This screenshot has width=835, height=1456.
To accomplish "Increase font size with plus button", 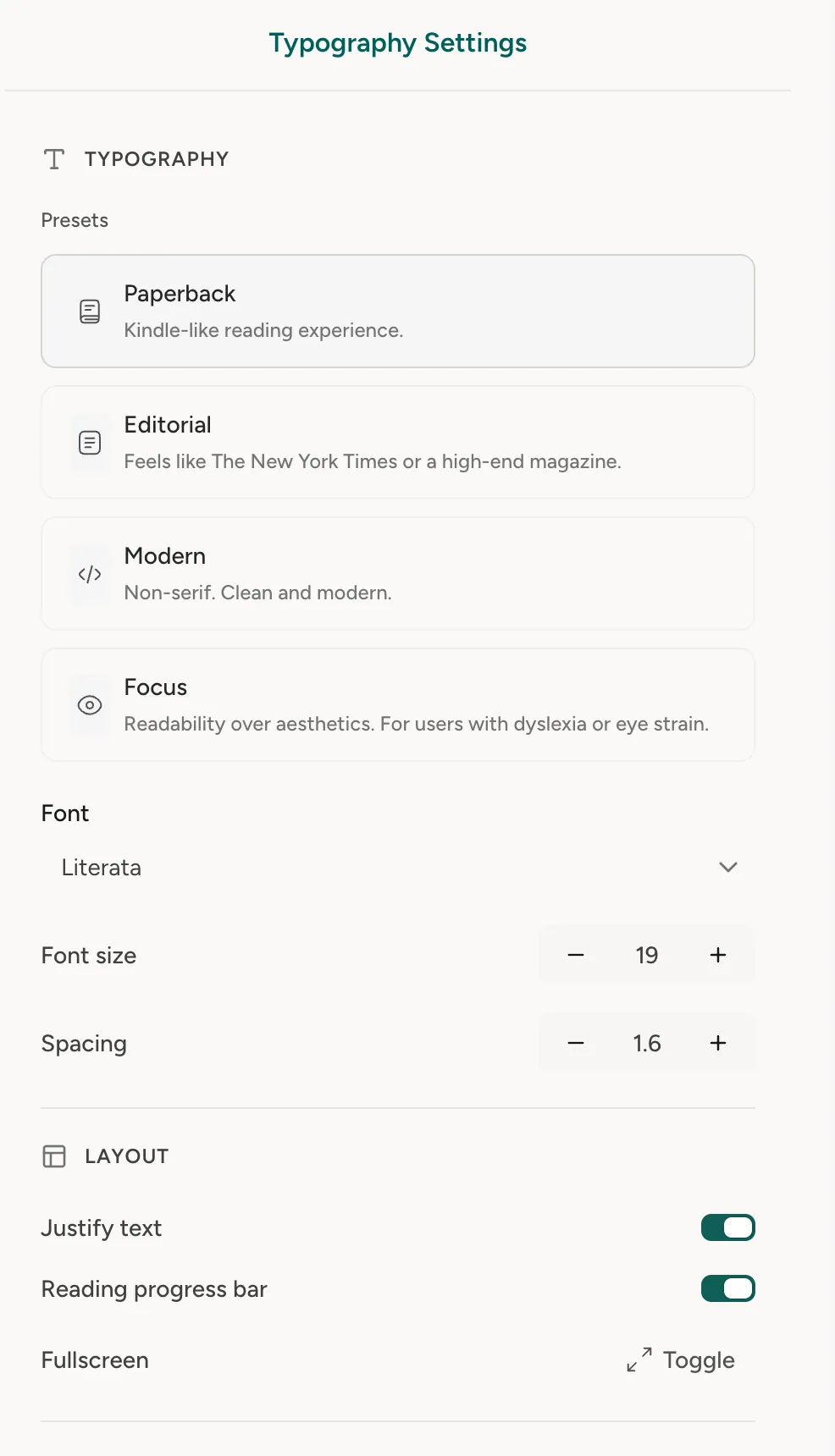I will pos(718,955).
